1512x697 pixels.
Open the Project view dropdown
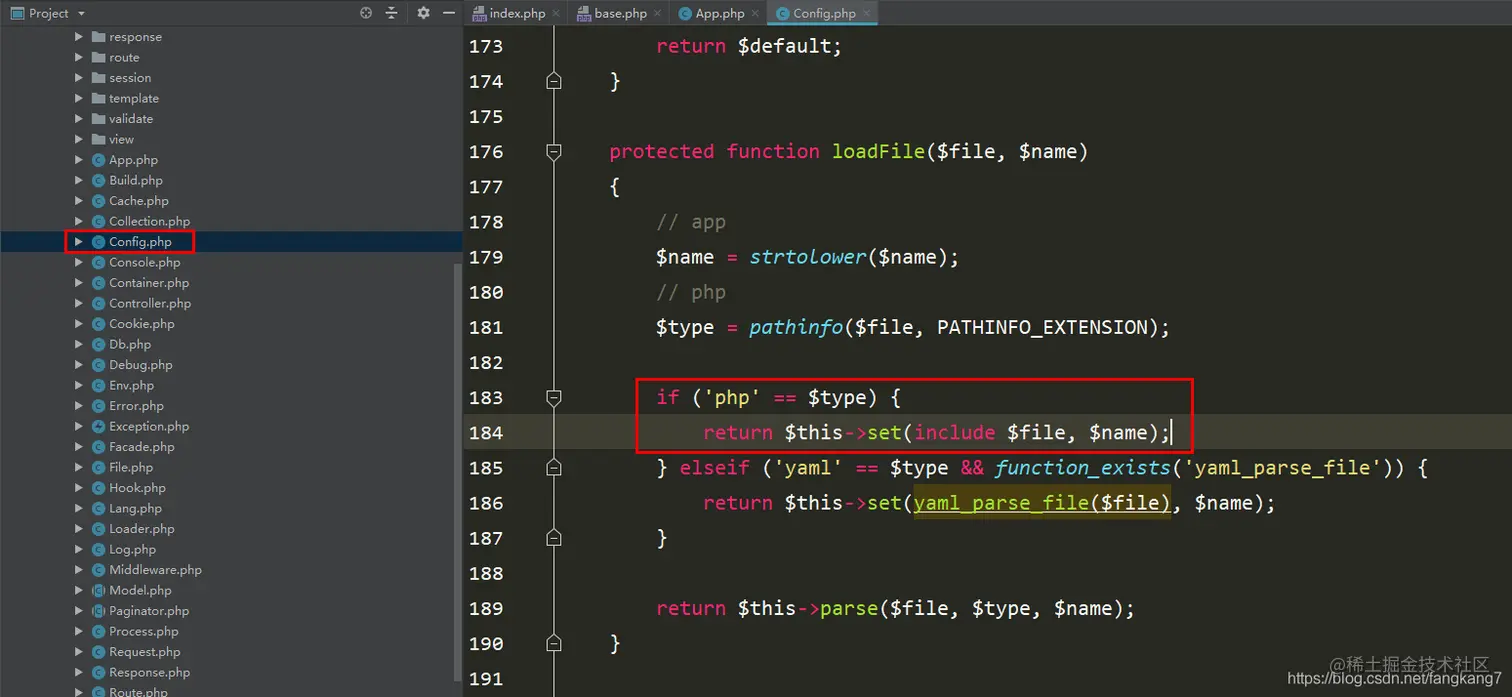(81, 14)
